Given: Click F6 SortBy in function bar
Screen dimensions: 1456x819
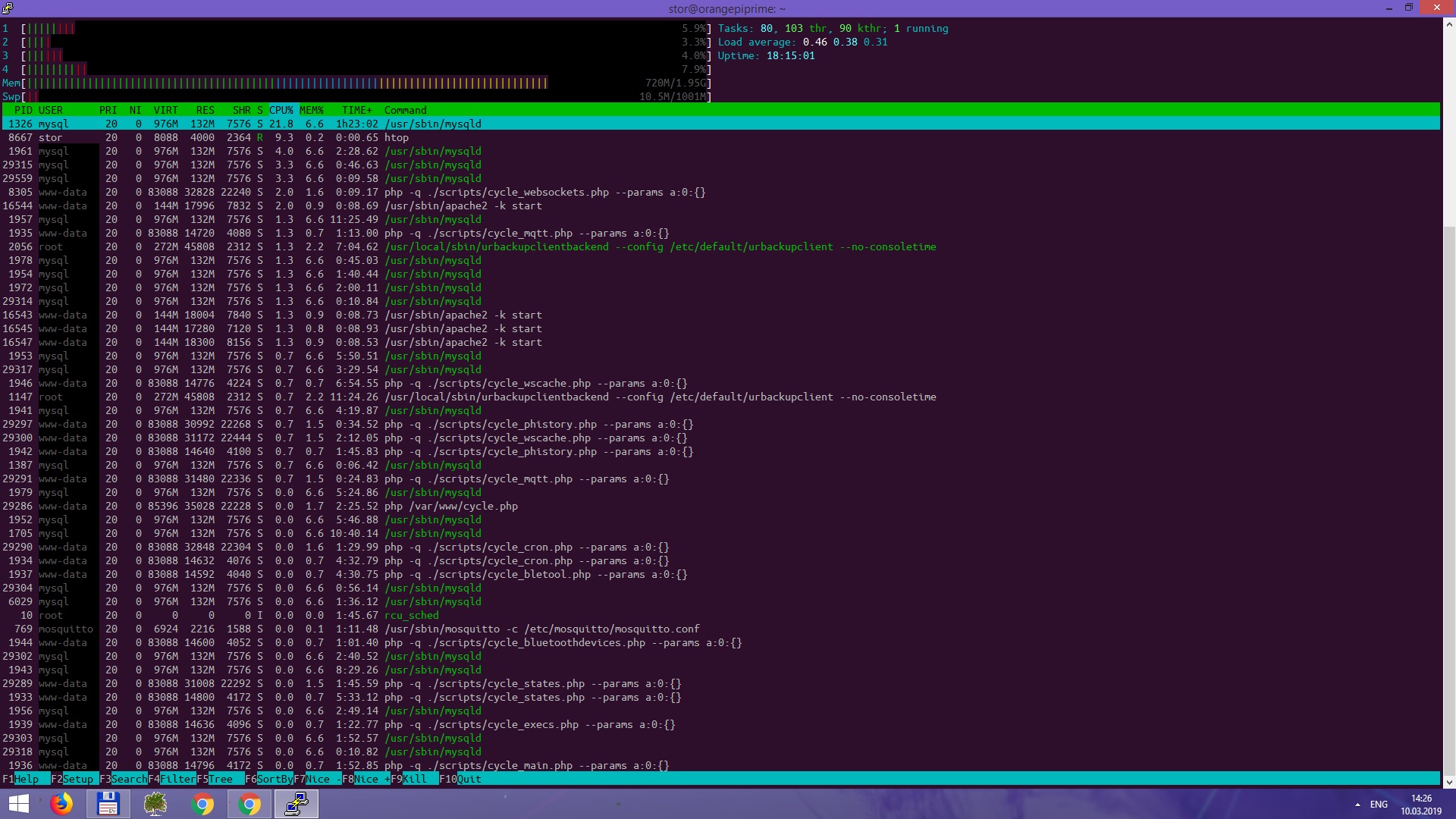Looking at the screenshot, I should 274,779.
